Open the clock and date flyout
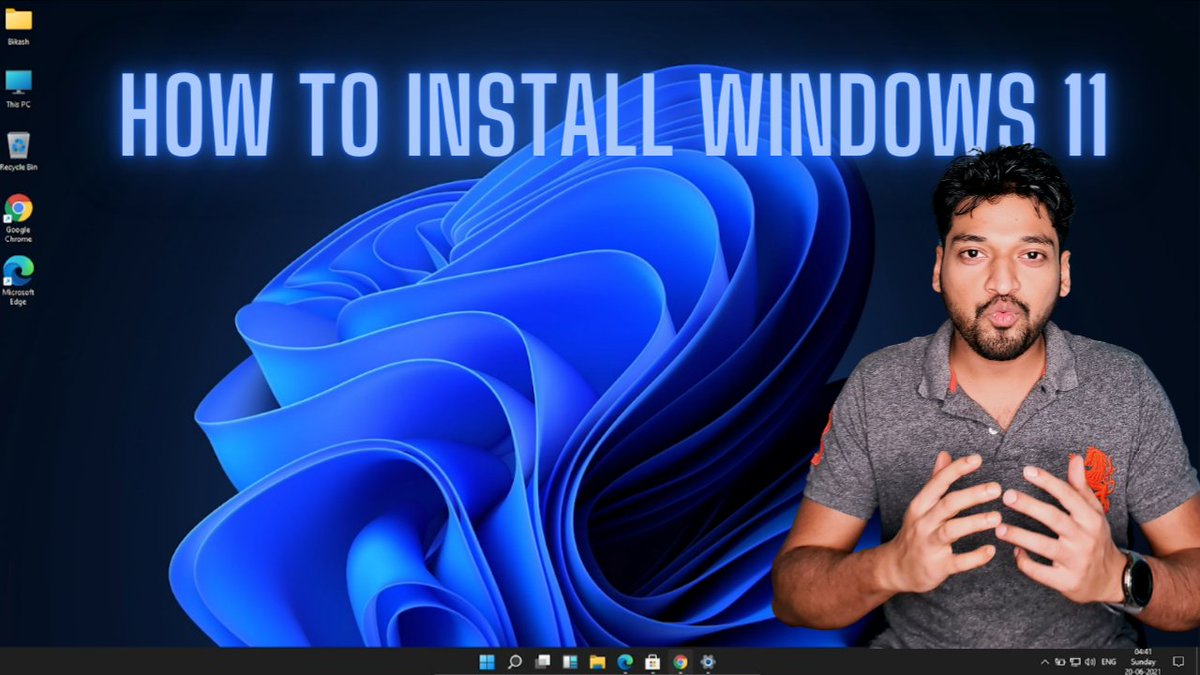 1142,661
